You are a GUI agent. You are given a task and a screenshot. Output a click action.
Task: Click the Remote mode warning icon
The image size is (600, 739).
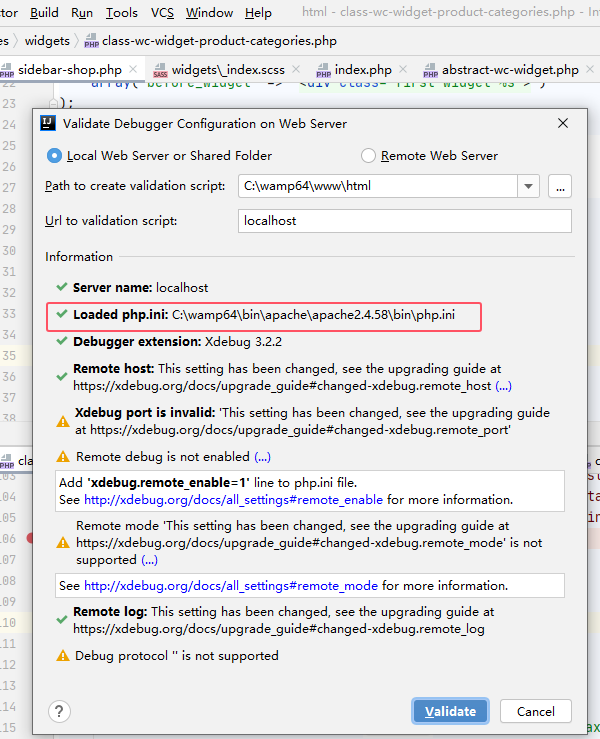pyautogui.click(x=63, y=543)
